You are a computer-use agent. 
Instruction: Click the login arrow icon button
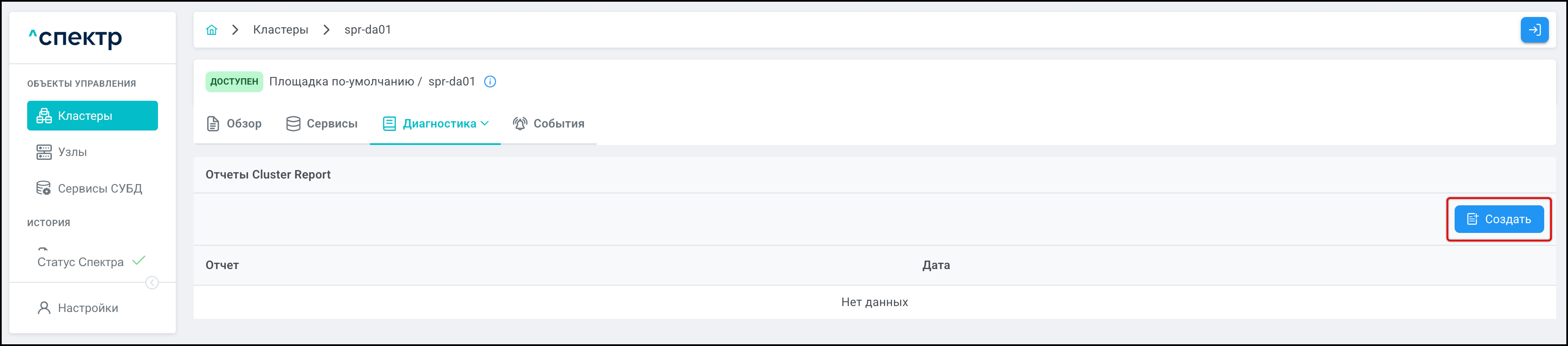tap(1534, 30)
